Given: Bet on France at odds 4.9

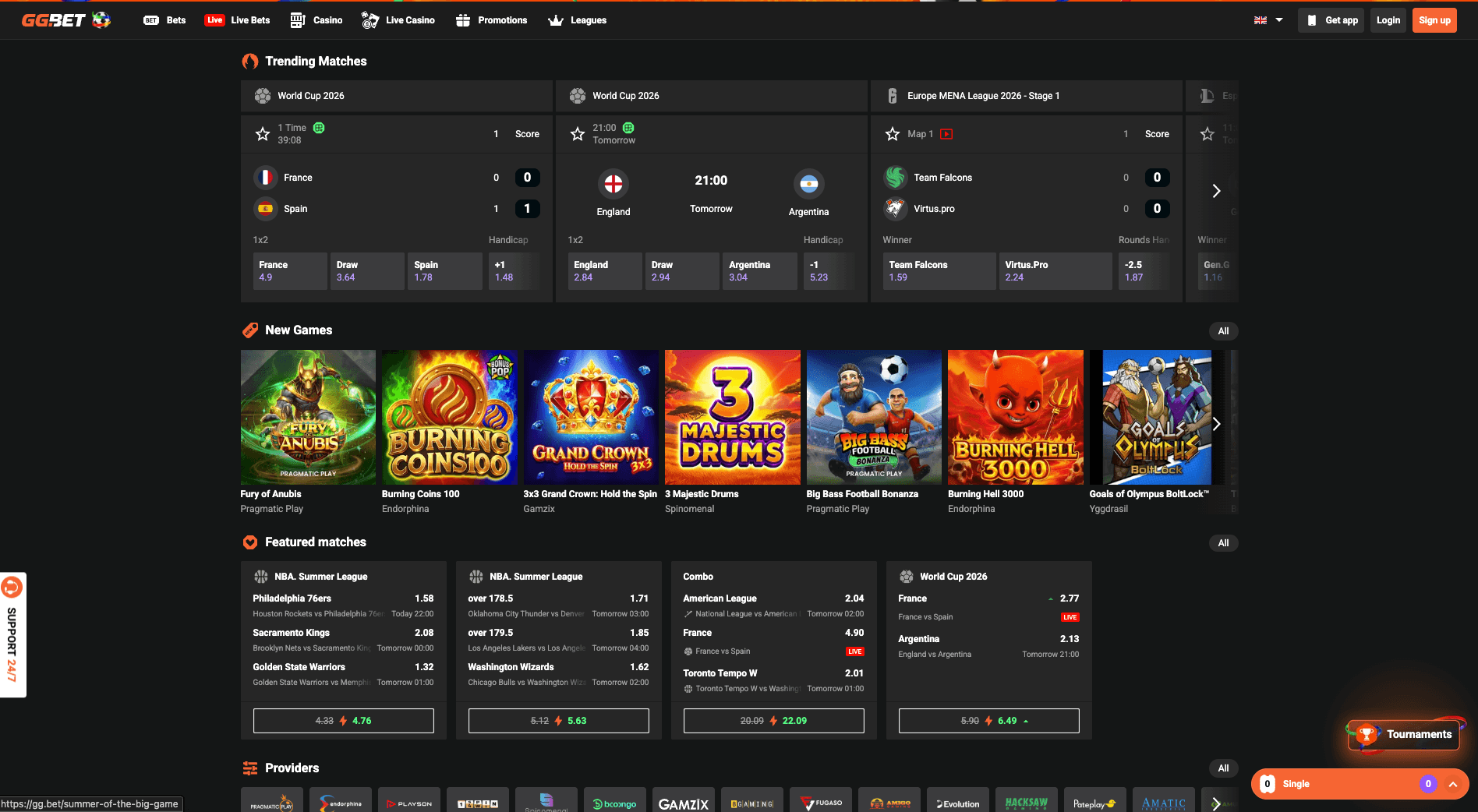Looking at the screenshot, I should (290, 271).
